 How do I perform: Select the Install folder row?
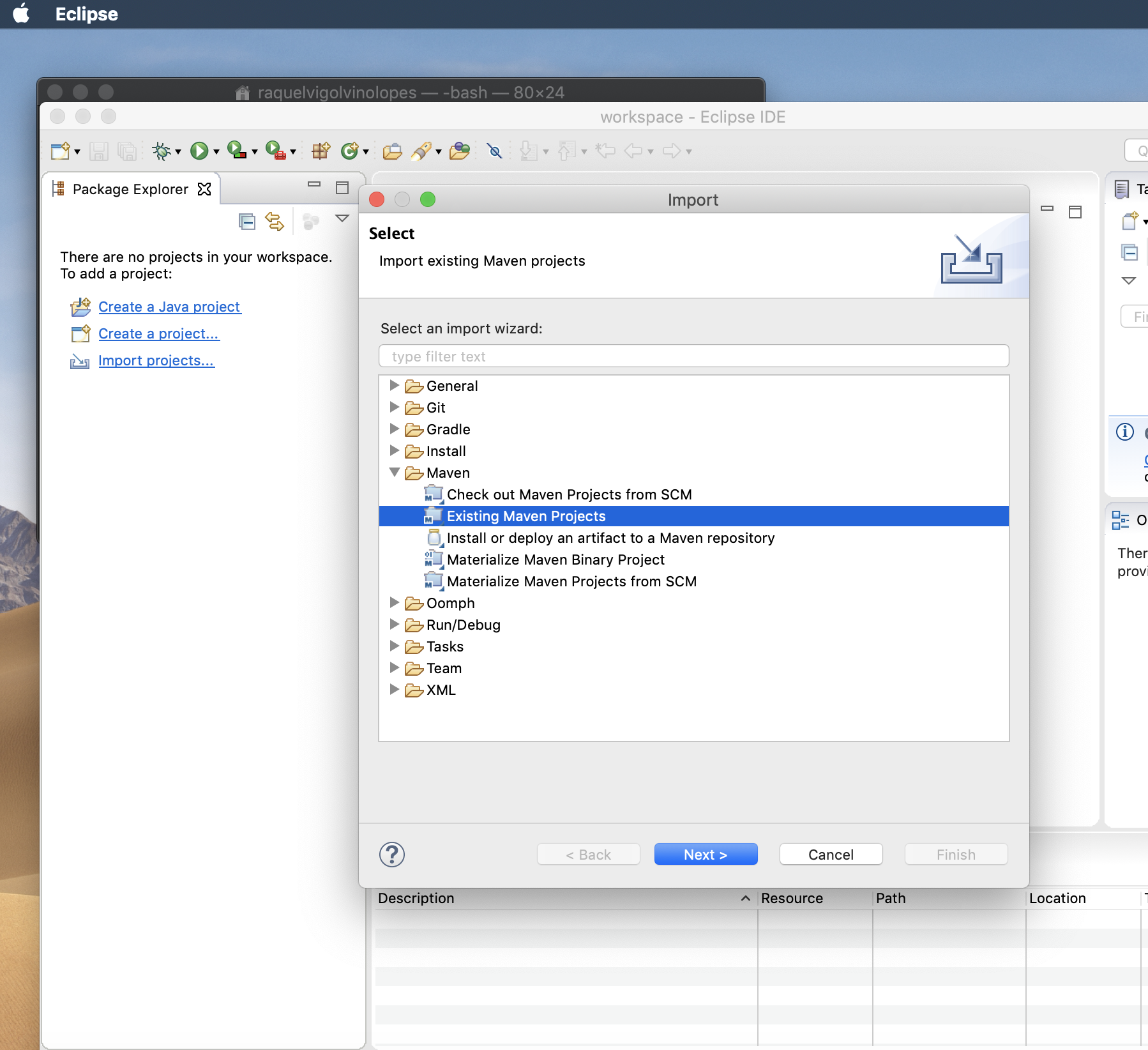point(694,451)
